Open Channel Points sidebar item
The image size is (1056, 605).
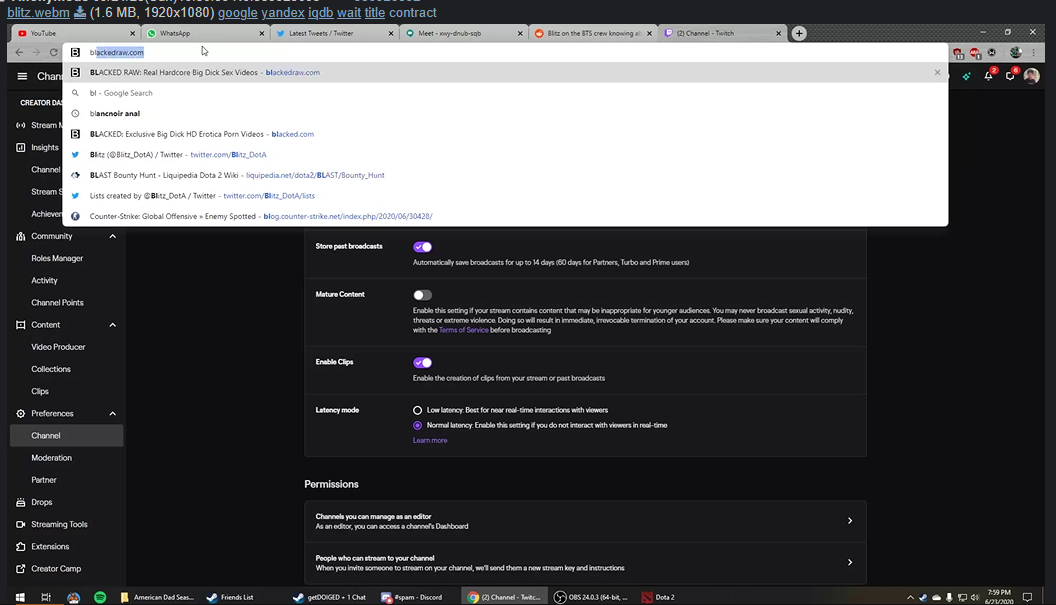(x=57, y=303)
